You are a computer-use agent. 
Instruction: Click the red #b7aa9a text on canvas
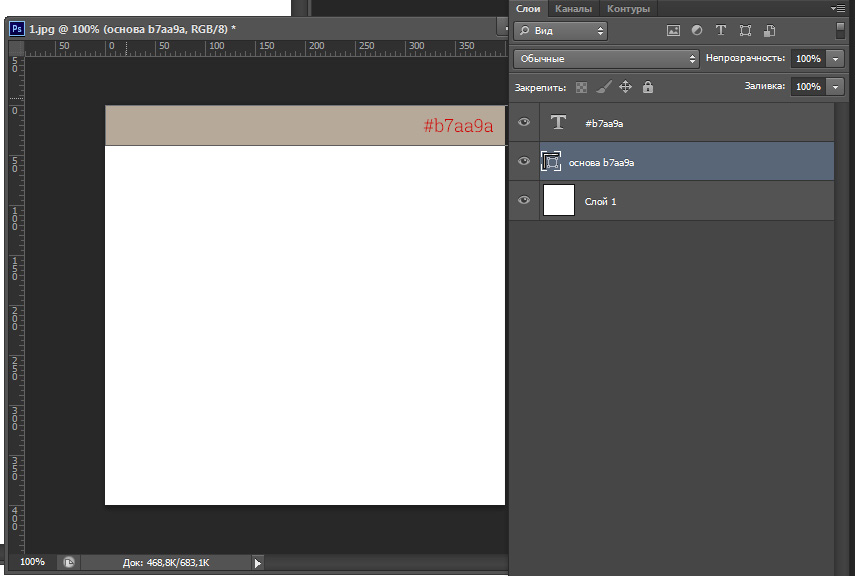458,126
